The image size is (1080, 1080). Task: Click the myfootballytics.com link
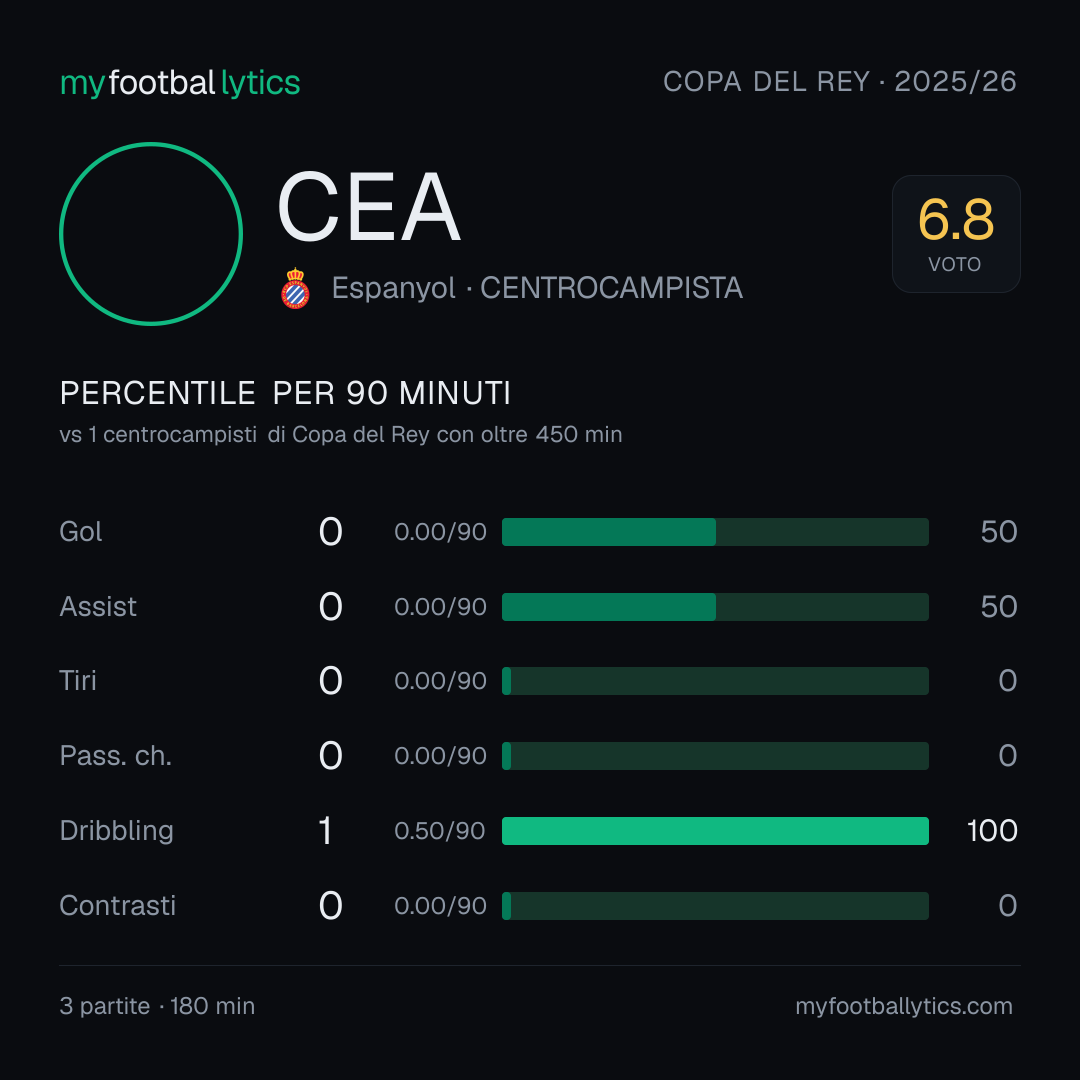904,1006
